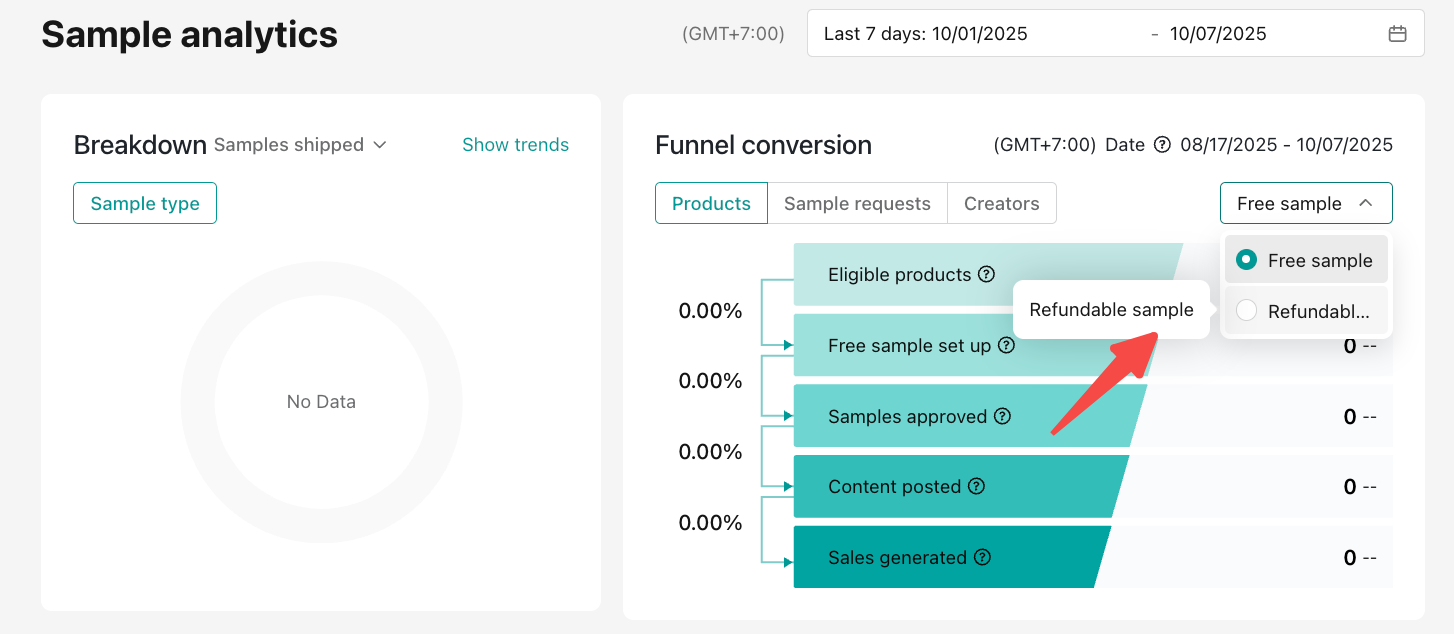The height and width of the screenshot is (634, 1454).
Task: Select the Refundable sample radio option
Action: click(1246, 311)
